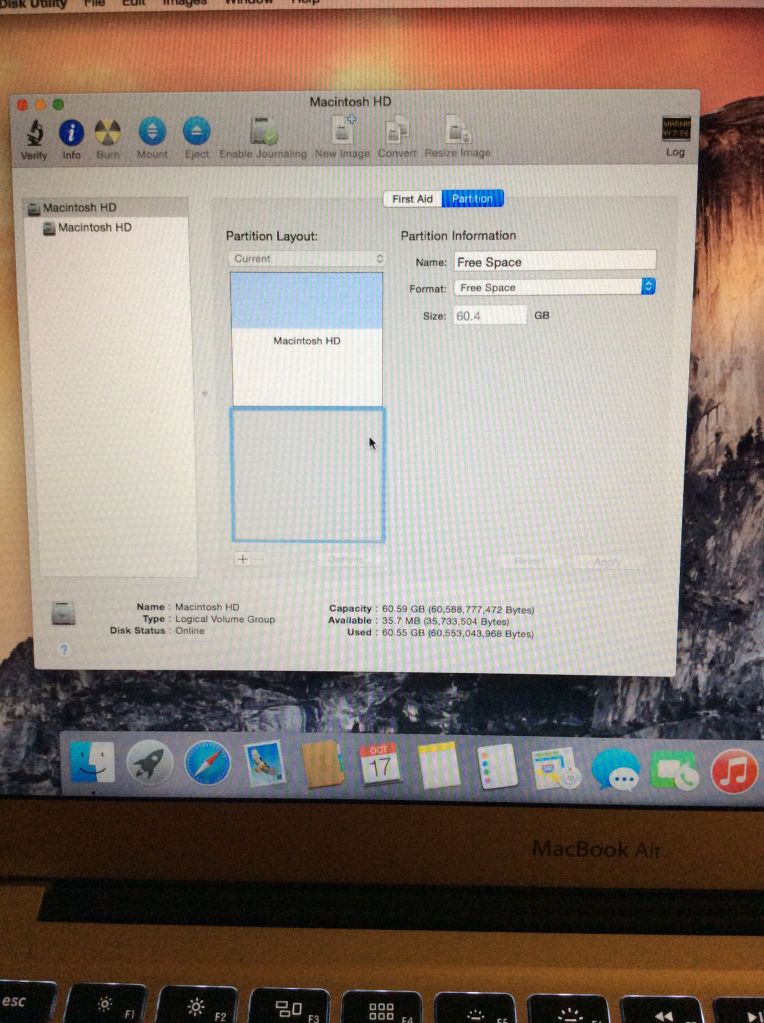The image size is (764, 1023).
Task: Open the Info toolbar icon
Action: pos(71,132)
